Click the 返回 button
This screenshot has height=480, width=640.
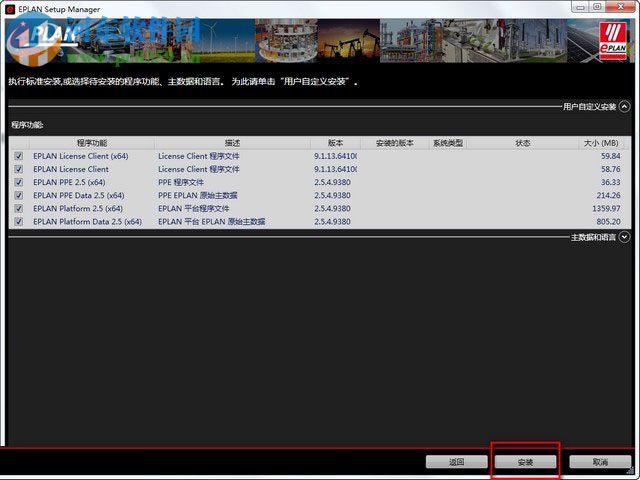tap(456, 462)
